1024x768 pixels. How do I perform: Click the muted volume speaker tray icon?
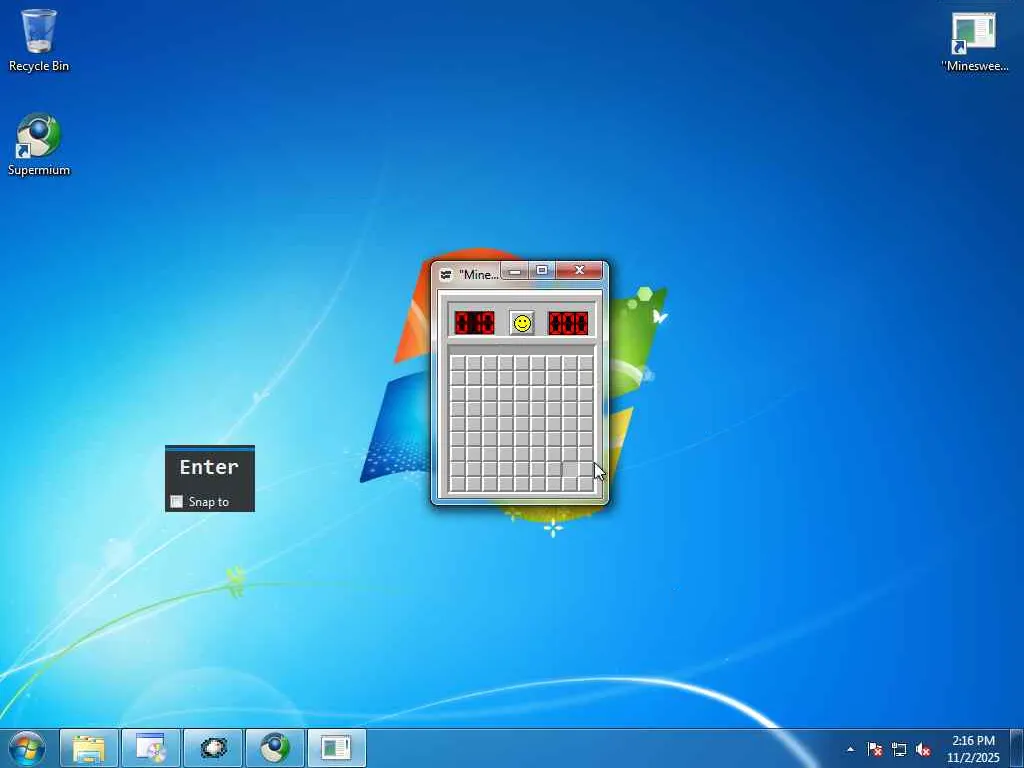tap(923, 749)
